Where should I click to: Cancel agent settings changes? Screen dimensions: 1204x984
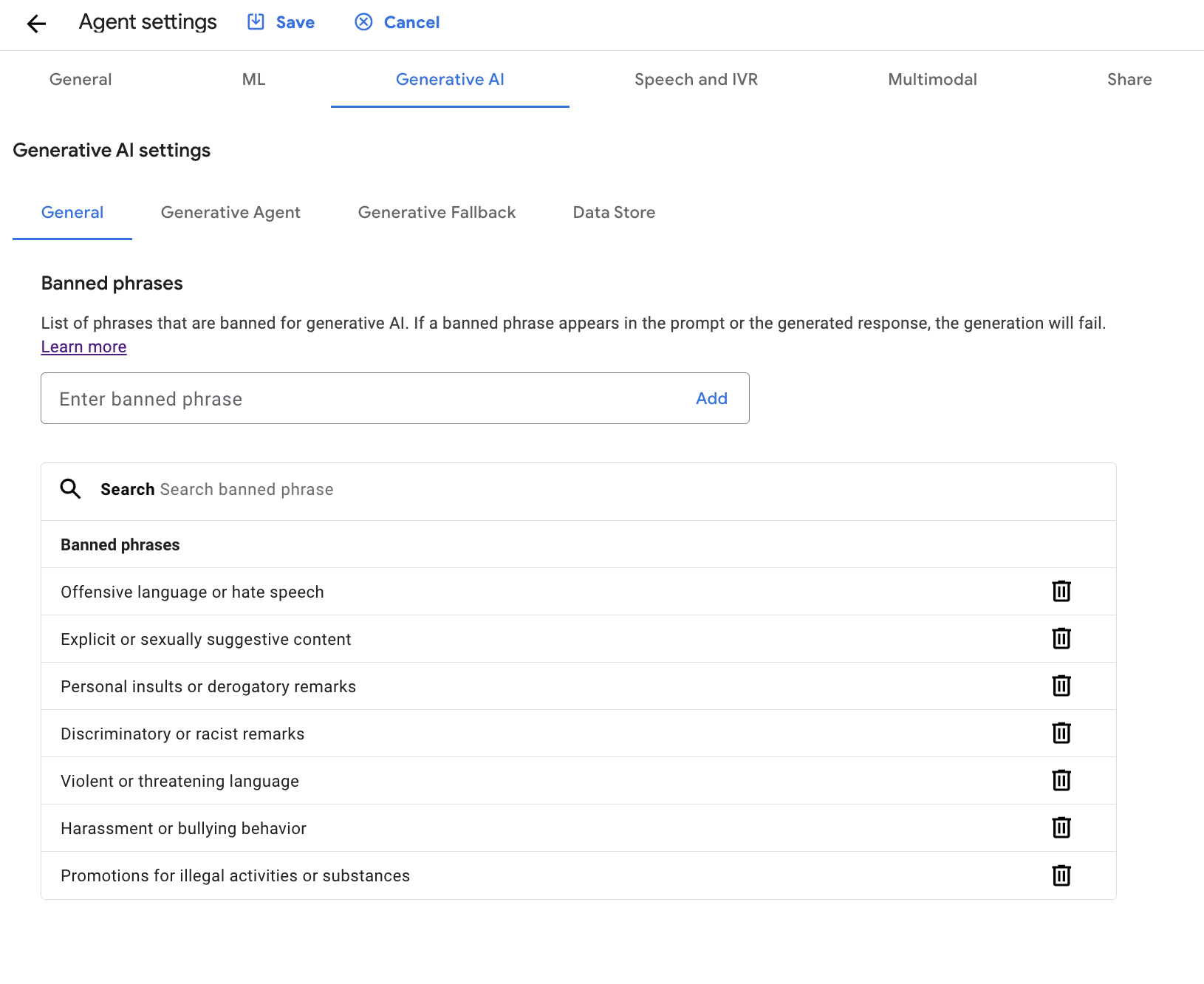pos(397,22)
